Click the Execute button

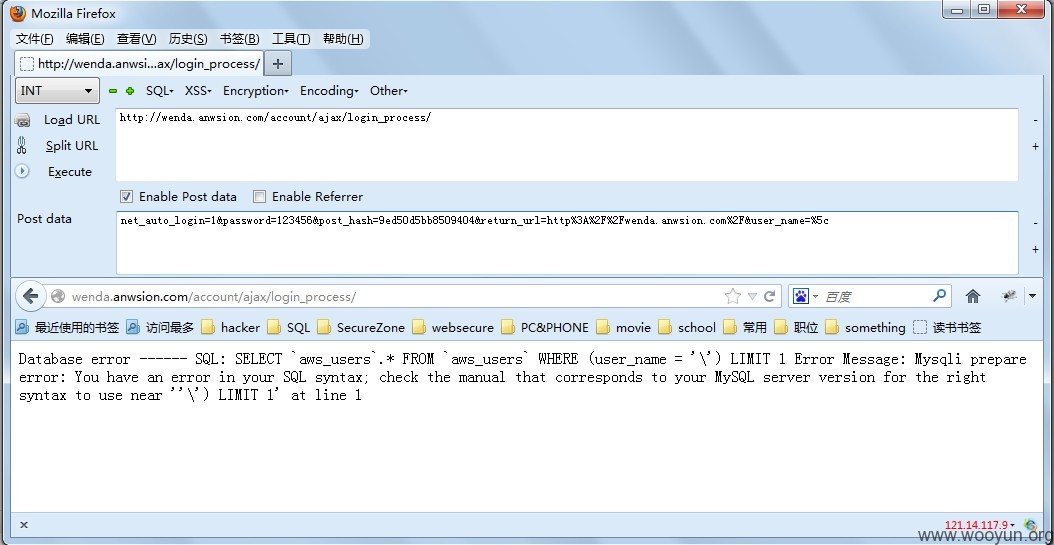69,172
